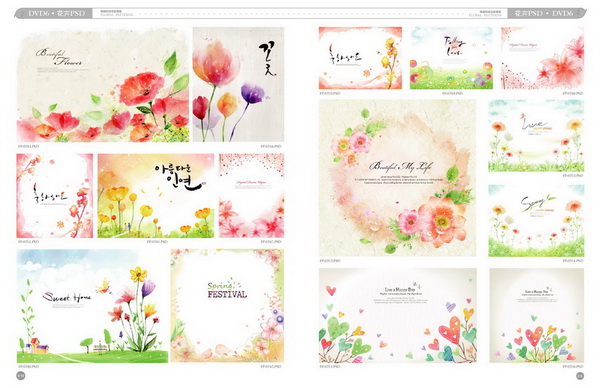This screenshot has height=388, width=600.
Task: Click the 'FLORAL PATTERNS' subtitle on the right header
Action: click(x=485, y=15)
